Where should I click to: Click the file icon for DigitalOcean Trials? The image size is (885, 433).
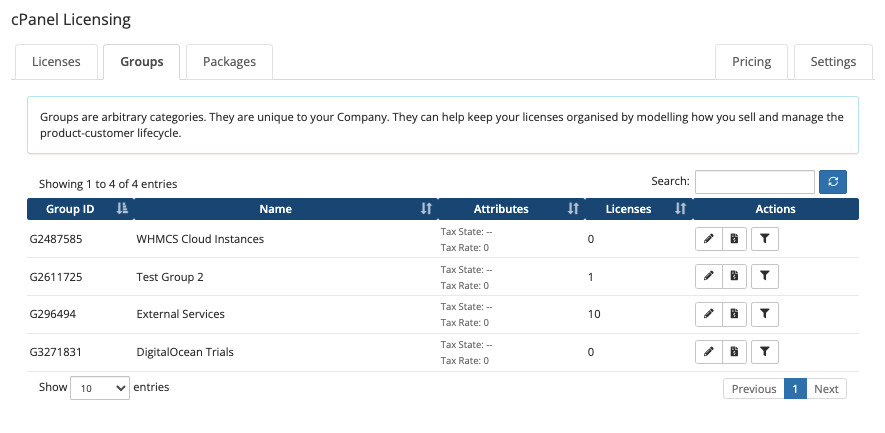point(734,352)
